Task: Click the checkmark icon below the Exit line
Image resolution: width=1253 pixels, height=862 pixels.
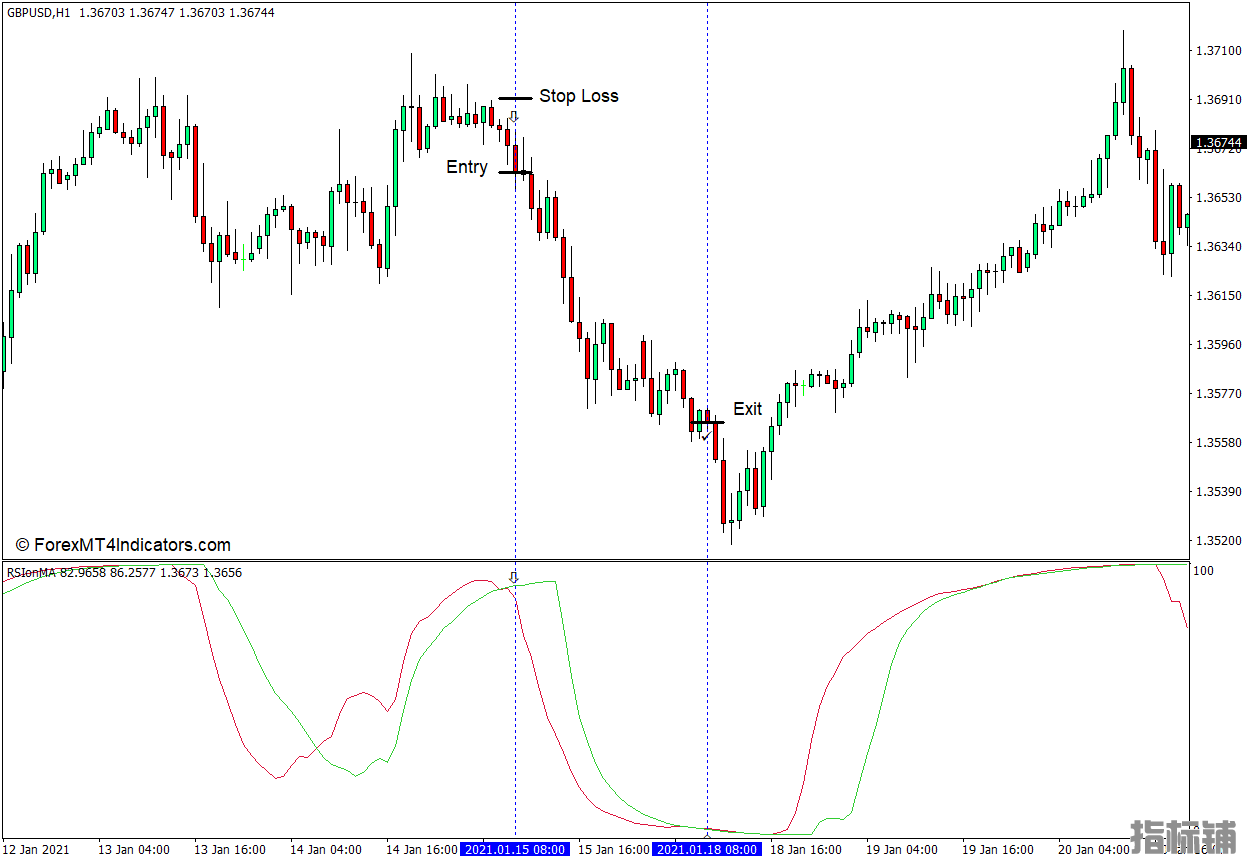Action: [706, 437]
